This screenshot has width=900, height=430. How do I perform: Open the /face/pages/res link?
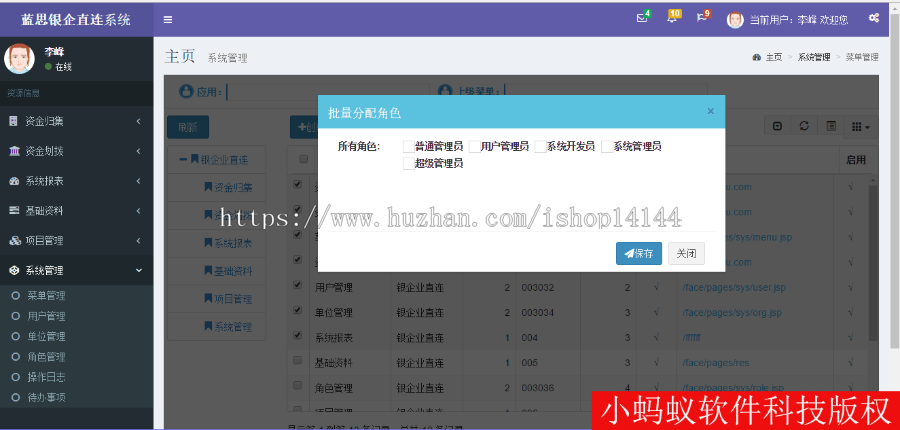tap(716, 363)
